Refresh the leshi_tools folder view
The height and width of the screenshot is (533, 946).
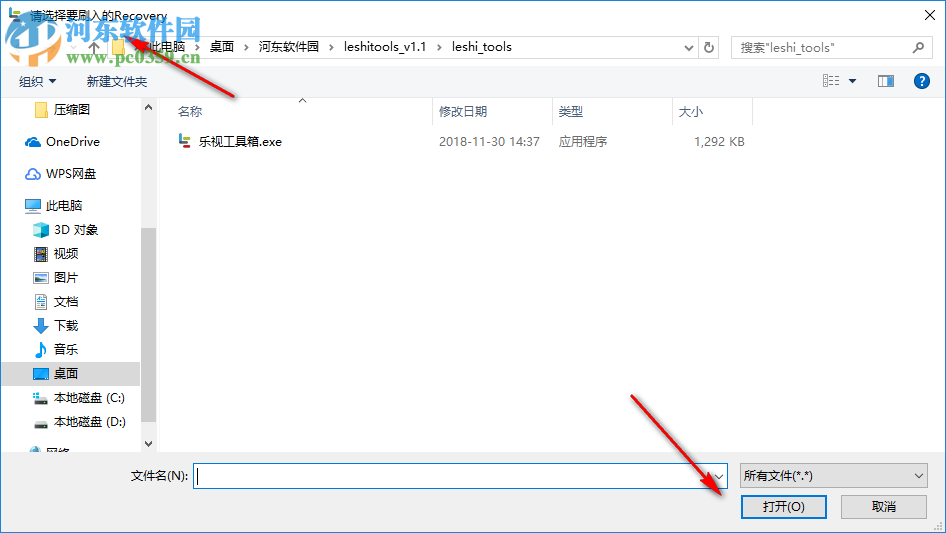709,47
